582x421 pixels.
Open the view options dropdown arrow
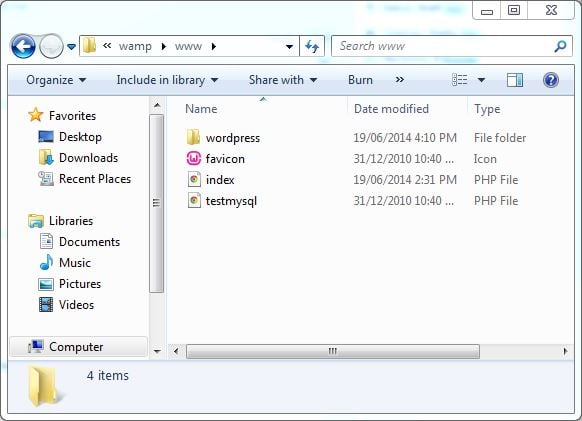(481, 80)
